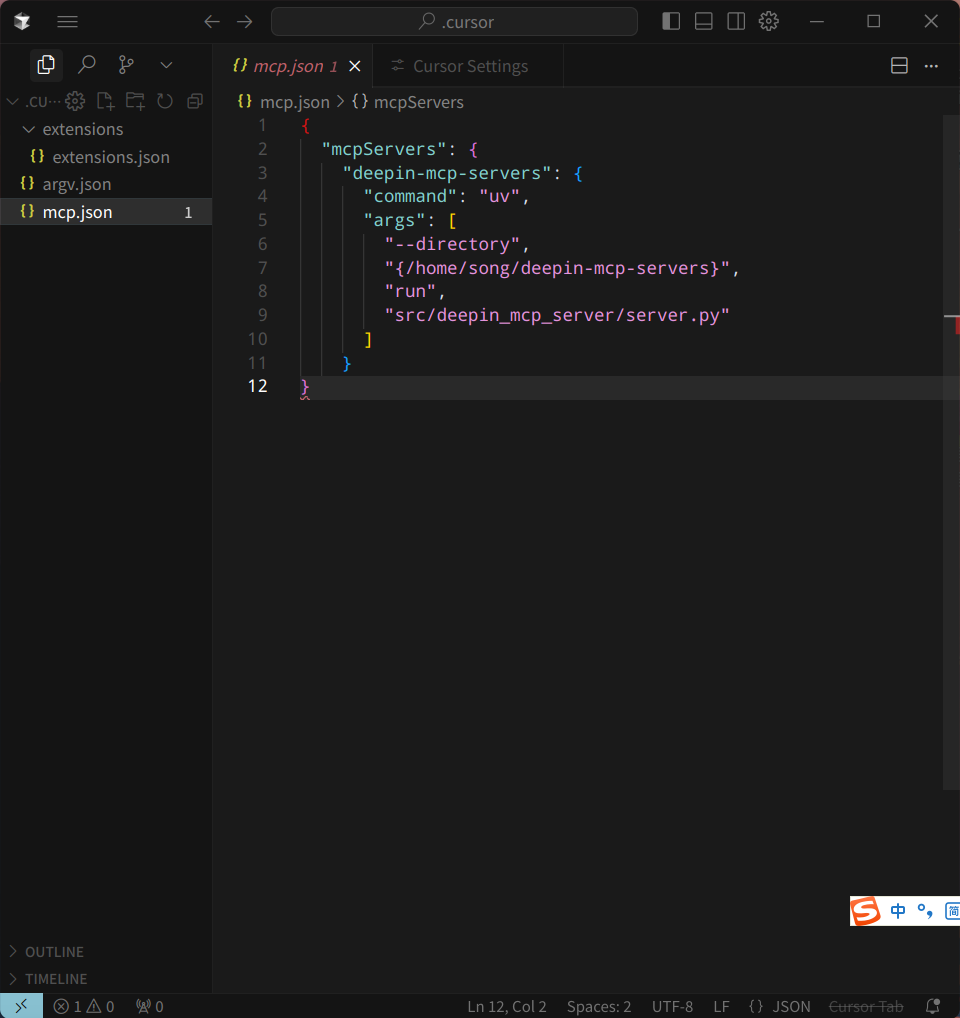The width and height of the screenshot is (960, 1018).
Task: Open the Search view icon
Action: click(87, 65)
